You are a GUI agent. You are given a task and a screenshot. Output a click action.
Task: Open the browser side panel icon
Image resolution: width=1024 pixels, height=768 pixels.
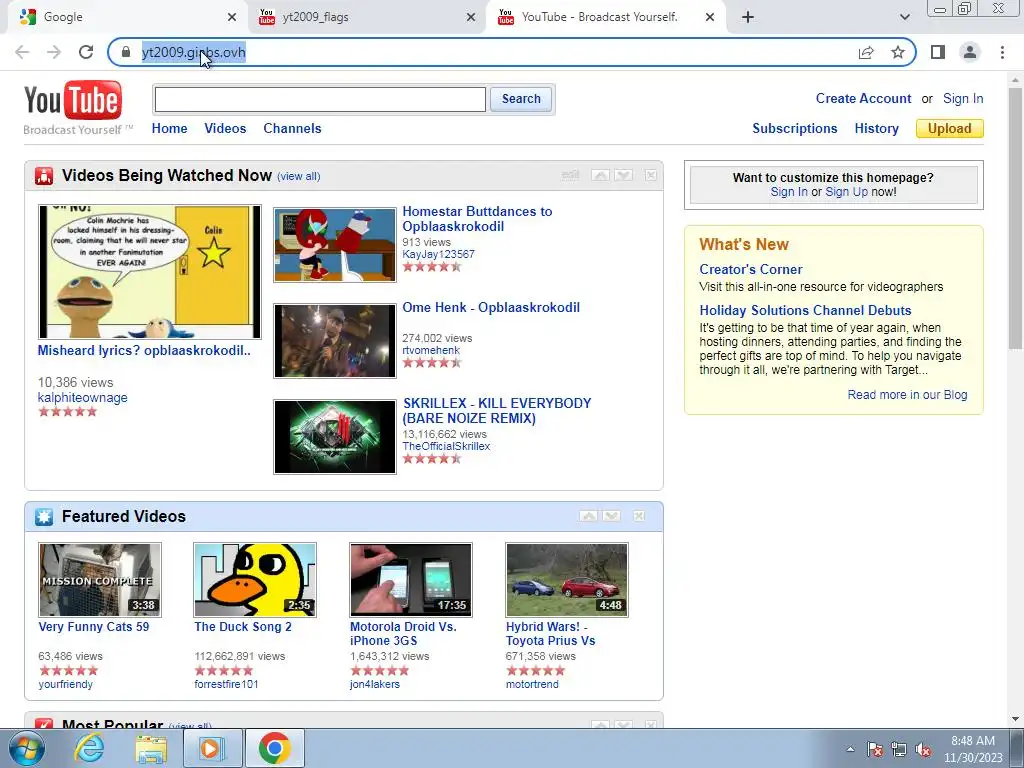(x=938, y=52)
